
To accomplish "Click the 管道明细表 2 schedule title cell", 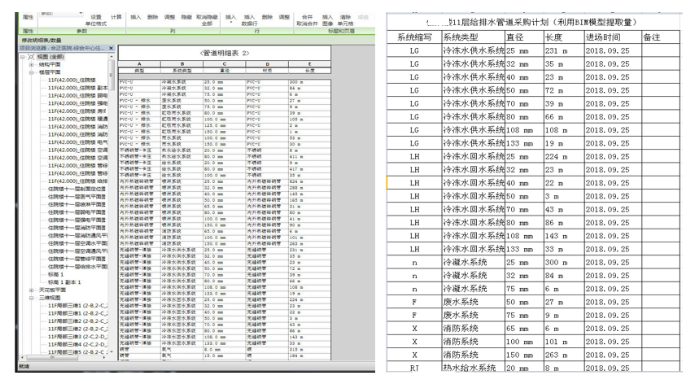I will 224,53.
